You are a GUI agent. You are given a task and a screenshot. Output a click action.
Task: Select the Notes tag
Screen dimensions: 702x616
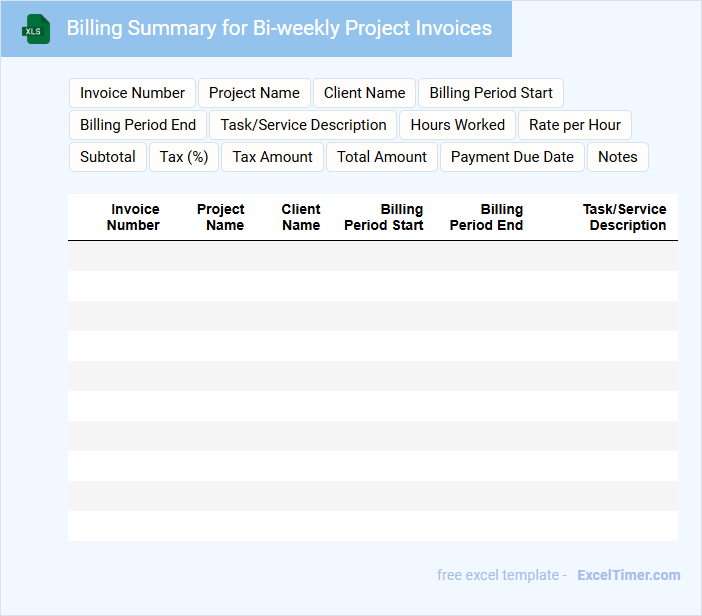tap(618, 157)
